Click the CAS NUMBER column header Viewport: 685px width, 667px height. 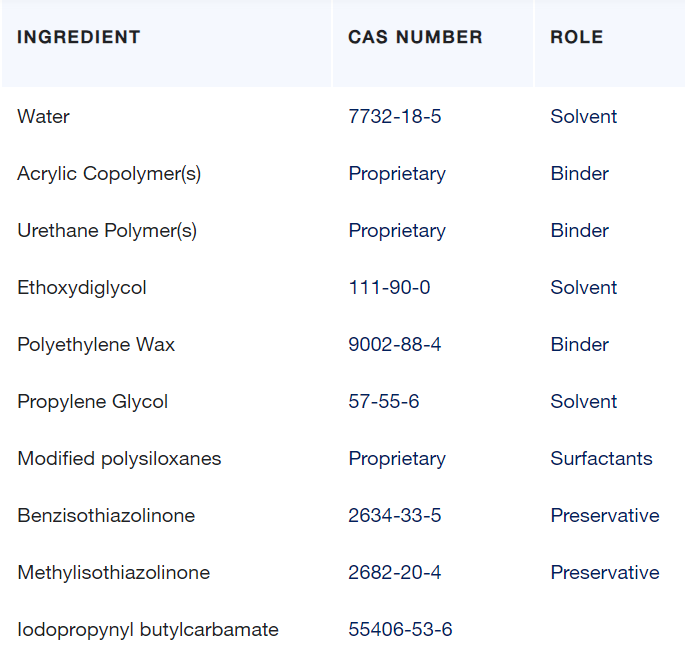(415, 38)
